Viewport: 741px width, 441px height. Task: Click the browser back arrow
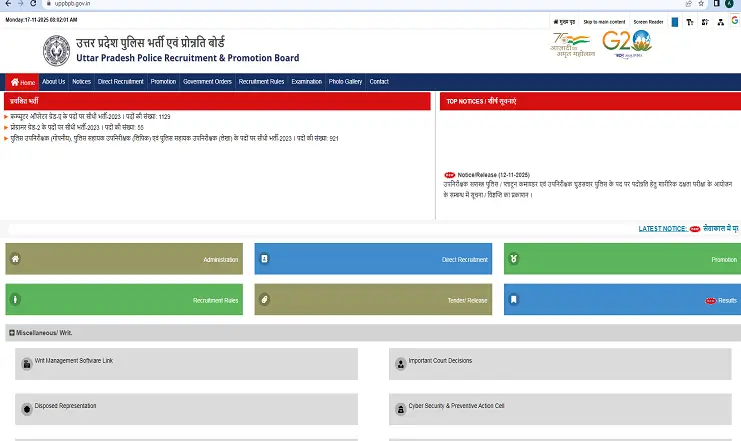[x=8, y=3]
